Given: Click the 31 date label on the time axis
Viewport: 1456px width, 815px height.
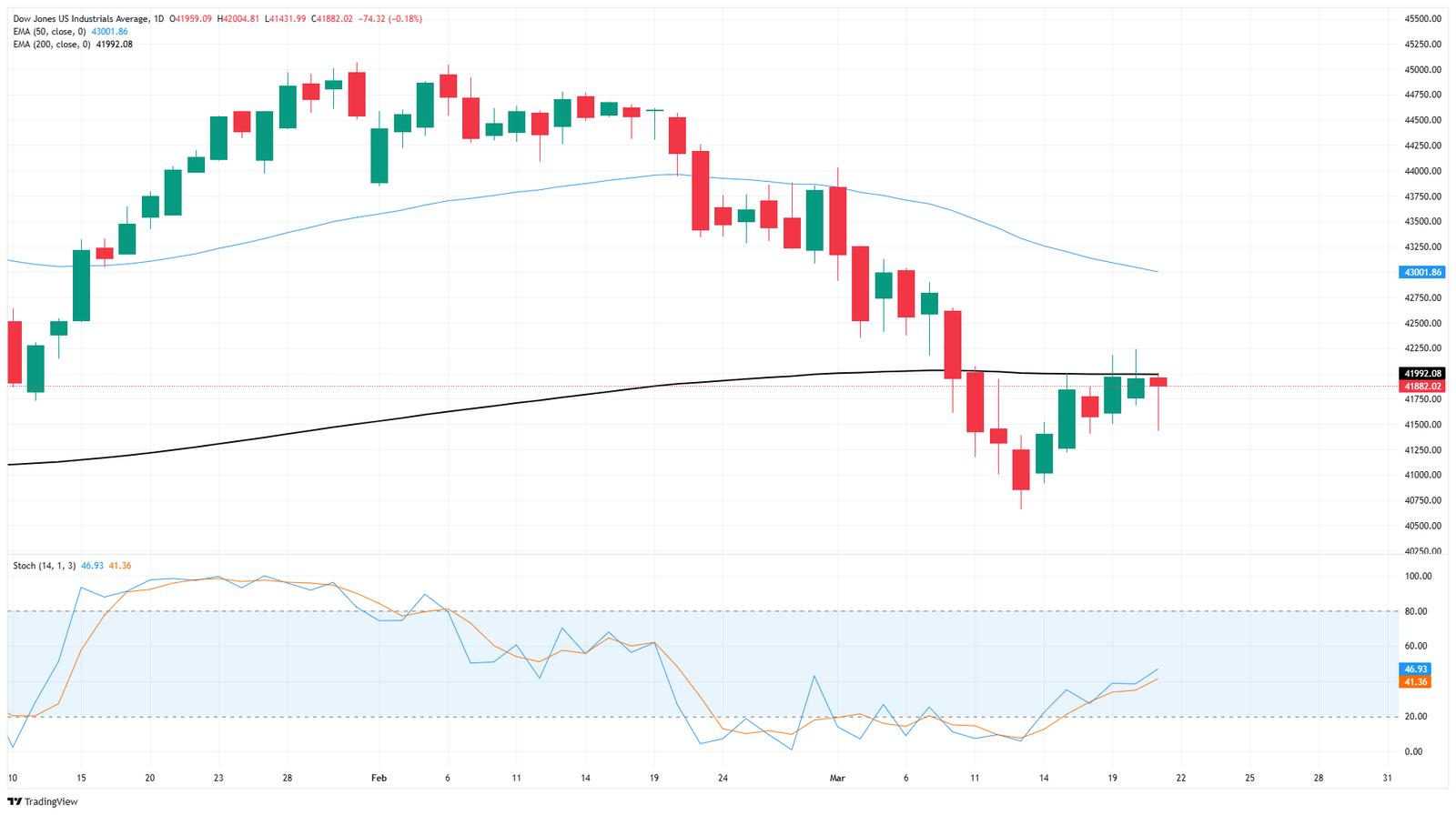Looking at the screenshot, I should 1387,778.
